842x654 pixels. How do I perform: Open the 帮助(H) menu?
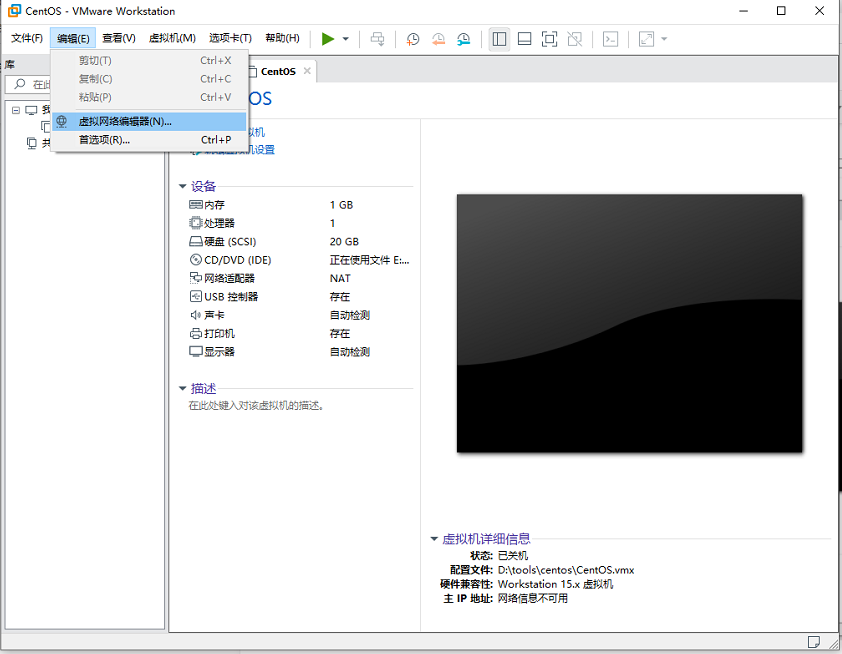282,38
